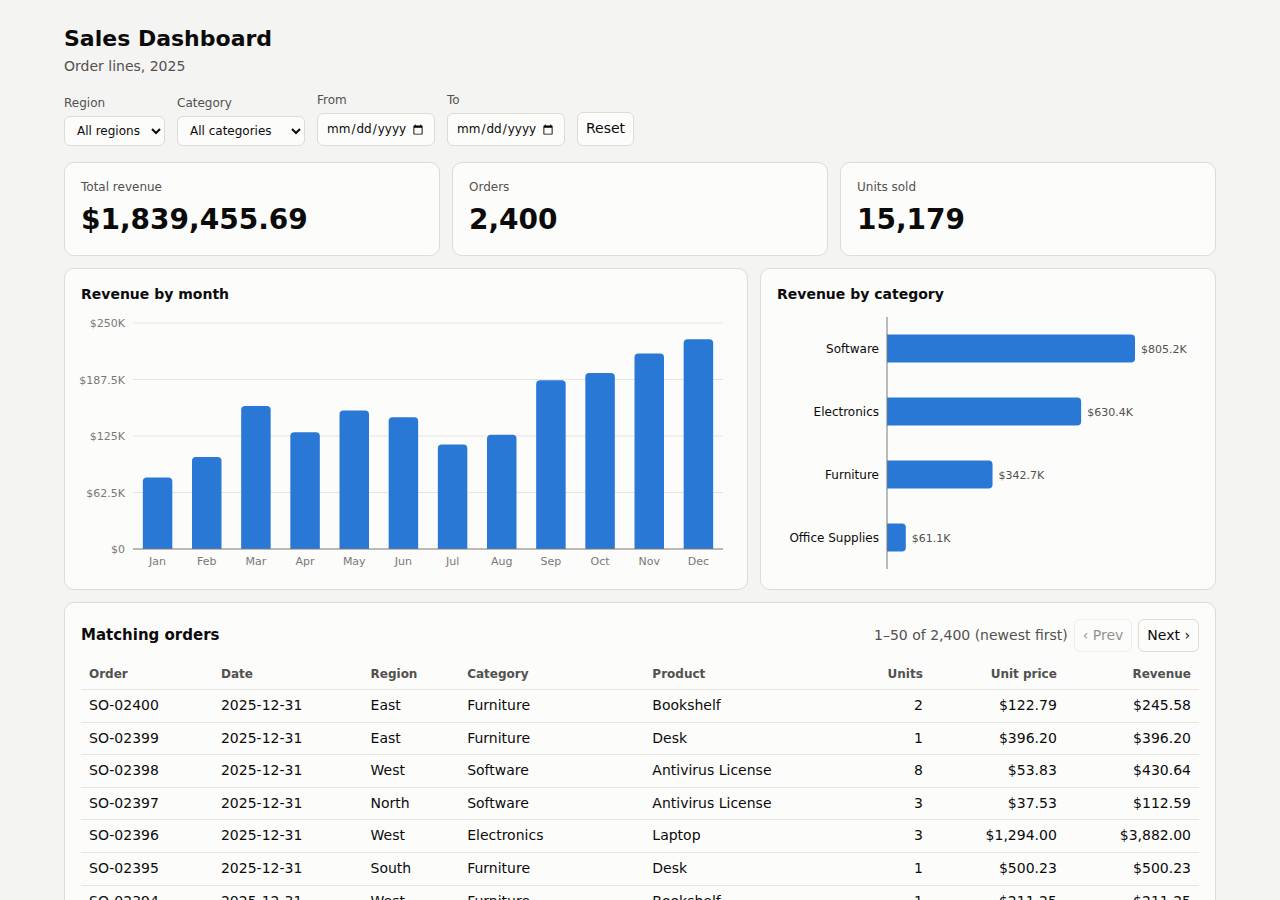The width and height of the screenshot is (1280, 900).
Task: Select order SO-02399 in the table
Action: click(x=640, y=738)
